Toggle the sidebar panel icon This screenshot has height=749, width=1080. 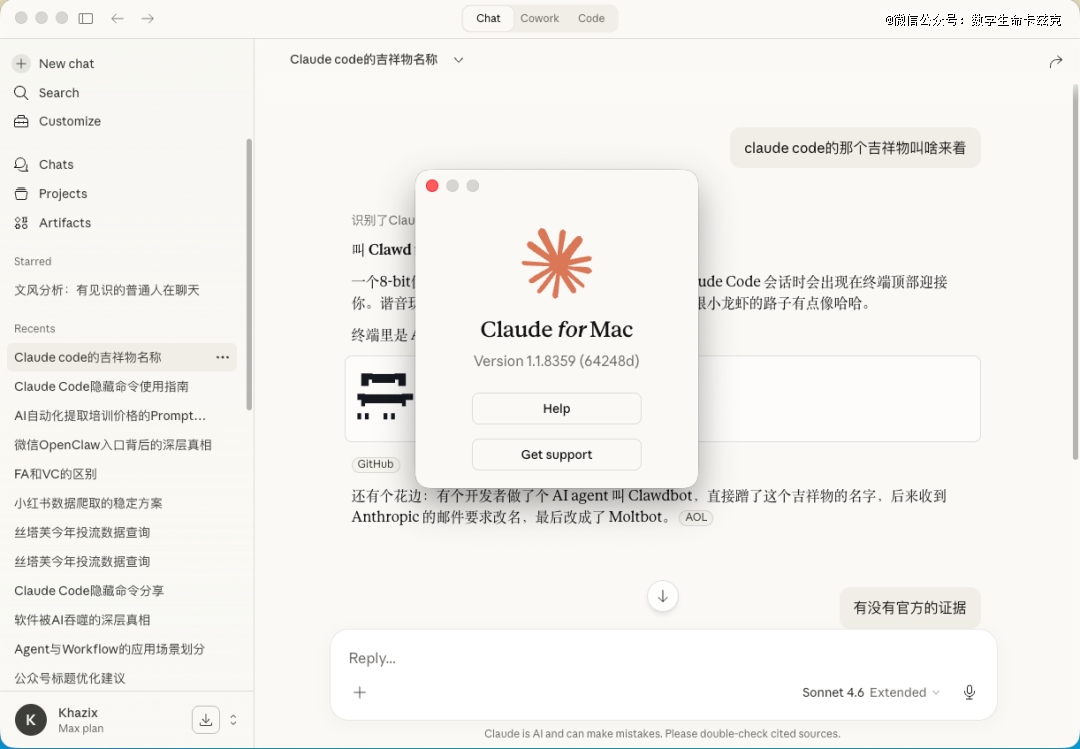(x=86, y=18)
